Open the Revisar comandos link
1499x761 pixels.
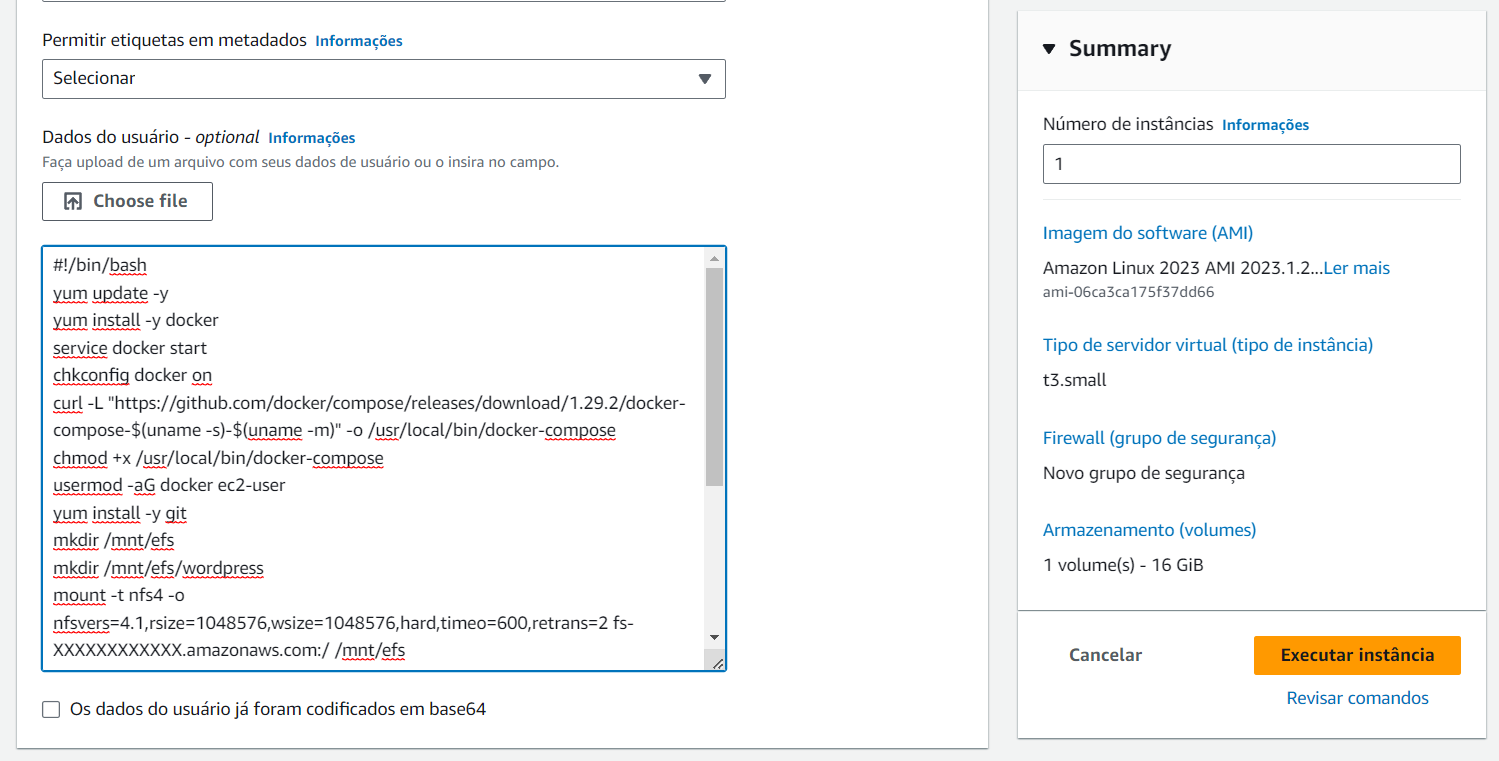click(x=1357, y=698)
